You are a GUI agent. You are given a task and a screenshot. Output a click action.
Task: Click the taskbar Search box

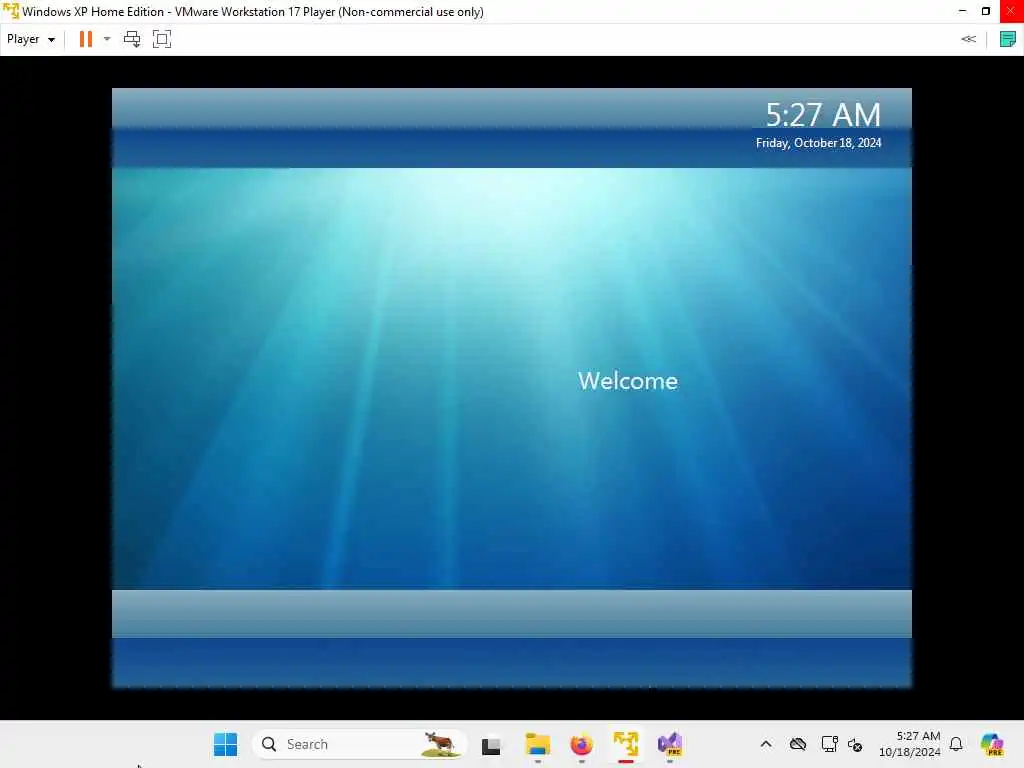[360, 744]
